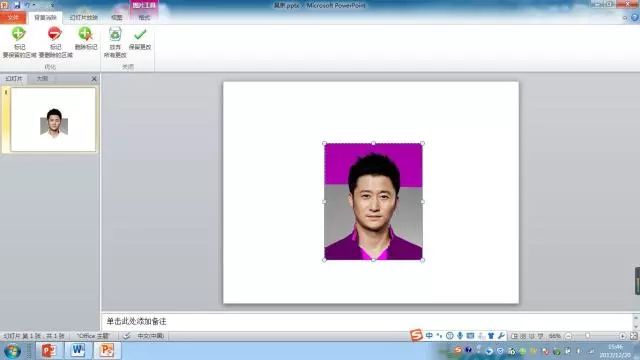Click the Sogou microphone voice input icon

pos(460,336)
